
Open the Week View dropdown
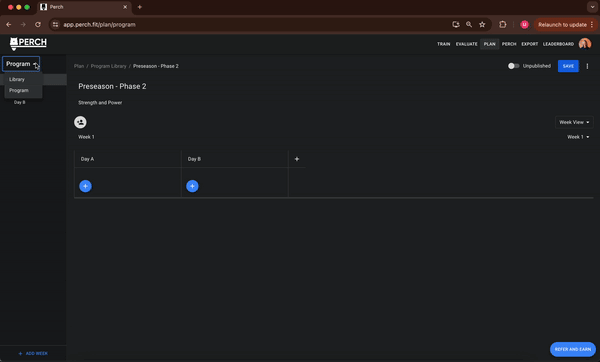point(574,122)
